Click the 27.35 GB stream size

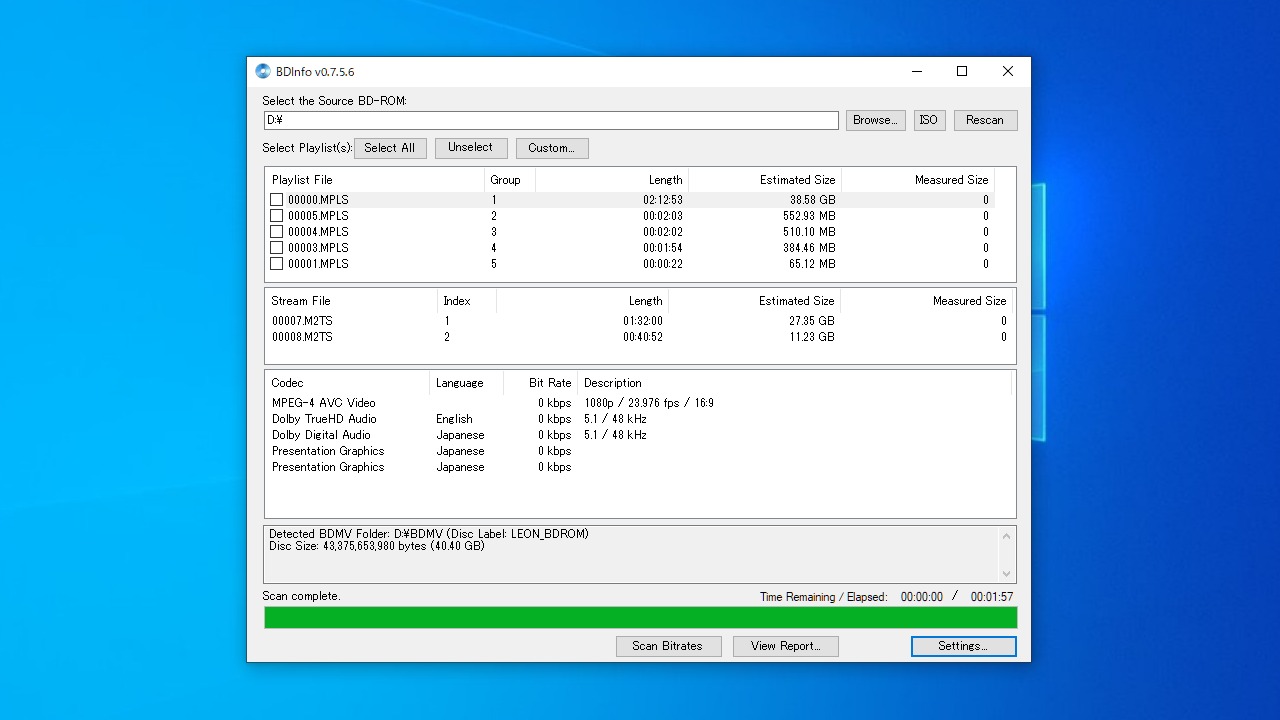click(x=812, y=321)
